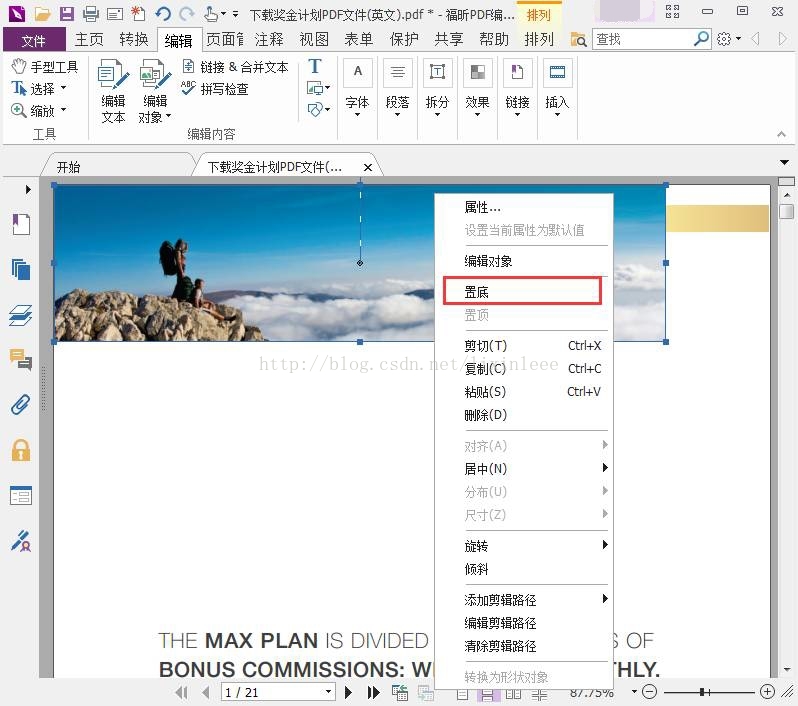
Task: Open bookmarks panel in left sidebar
Action: tap(21, 224)
